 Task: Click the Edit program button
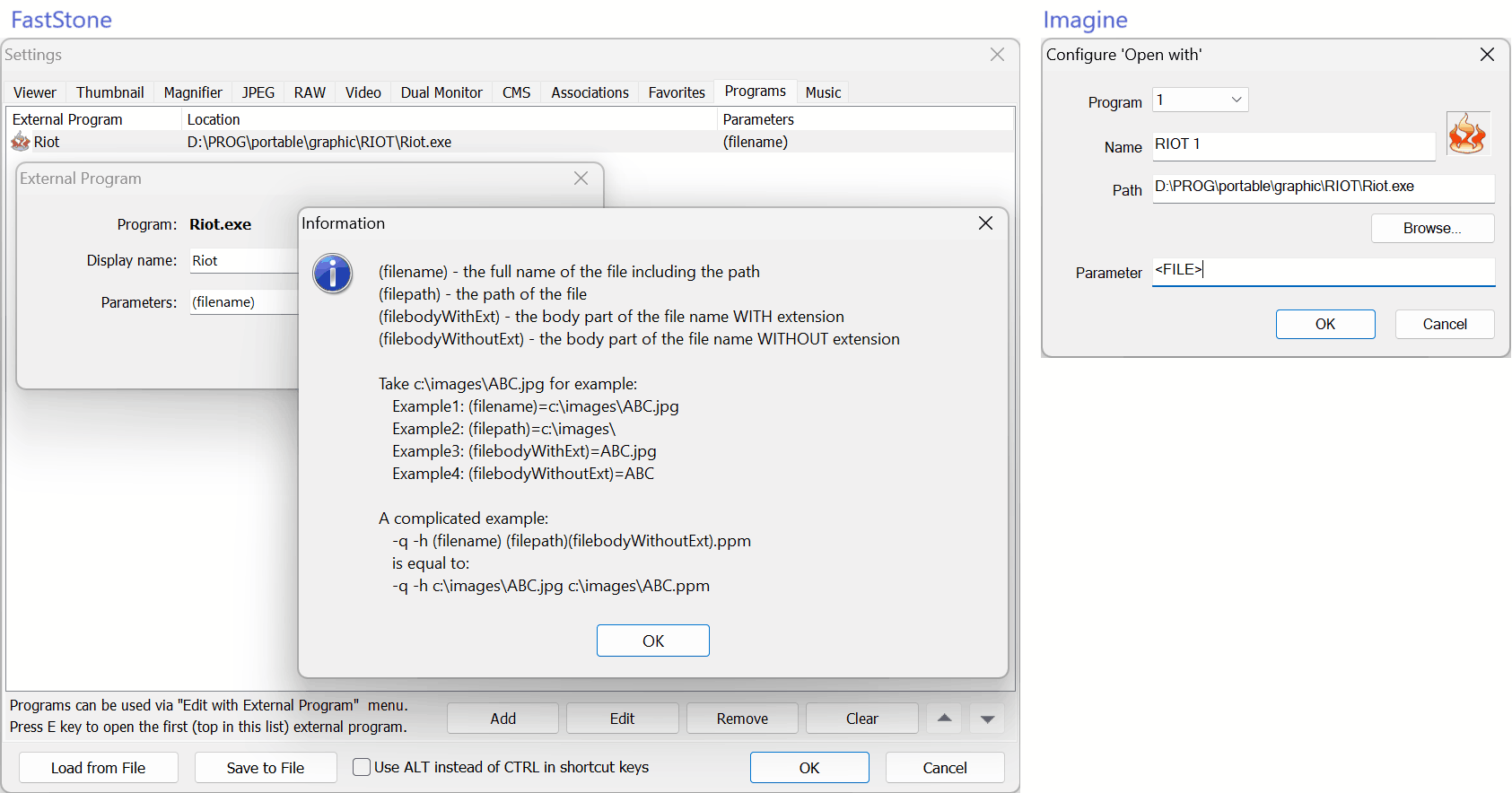[623, 719]
